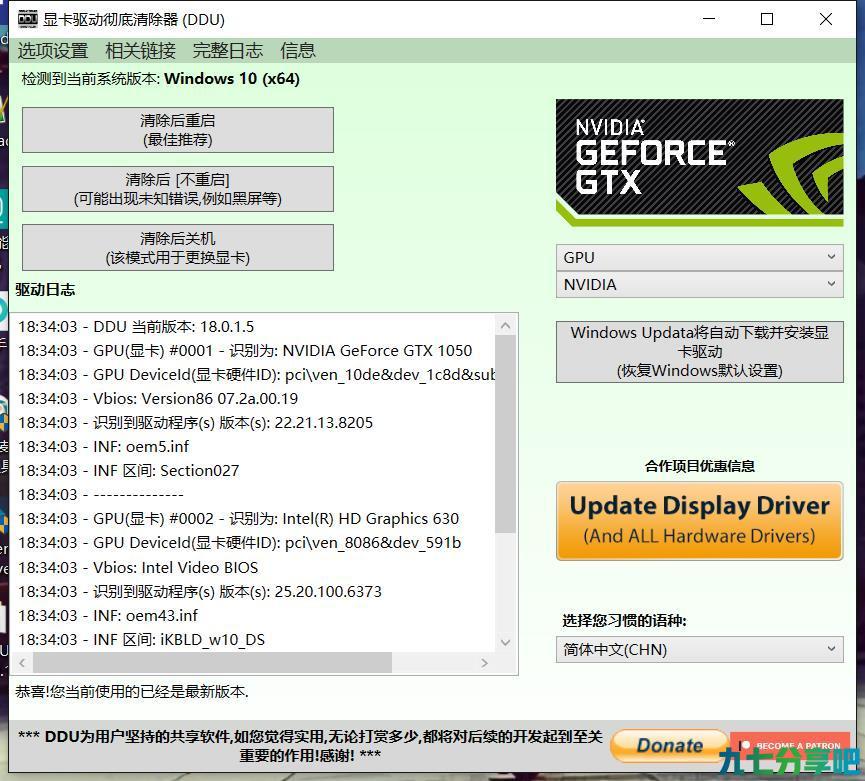Click the 'Windows 10 (x64)' detected system text

(x=232, y=79)
